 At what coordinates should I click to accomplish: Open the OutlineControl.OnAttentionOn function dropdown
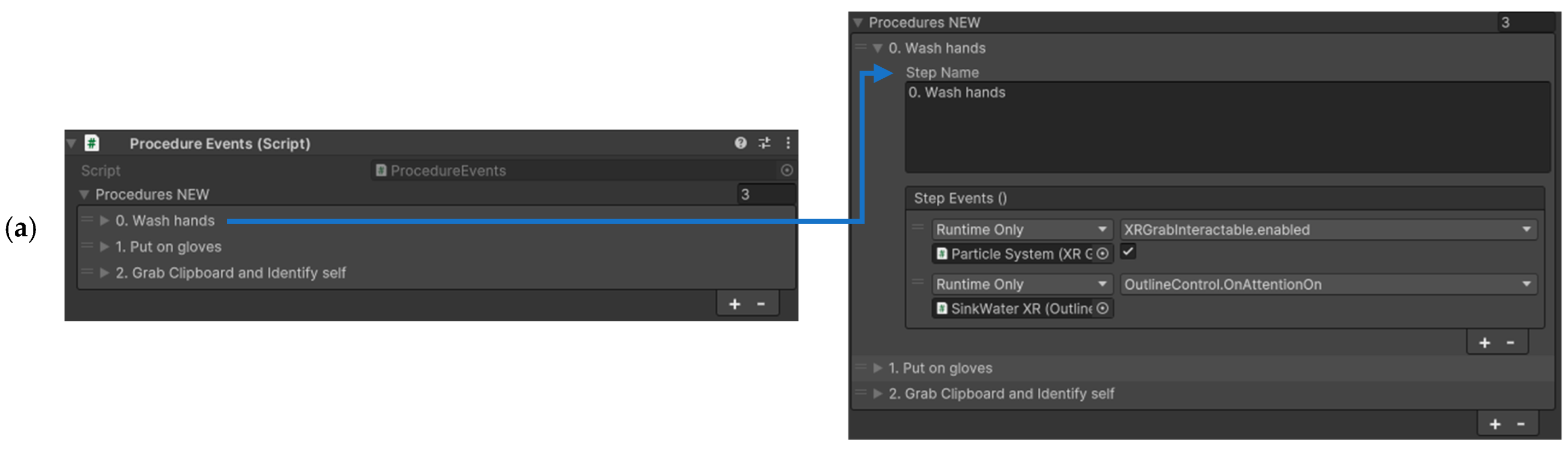coord(1327,284)
